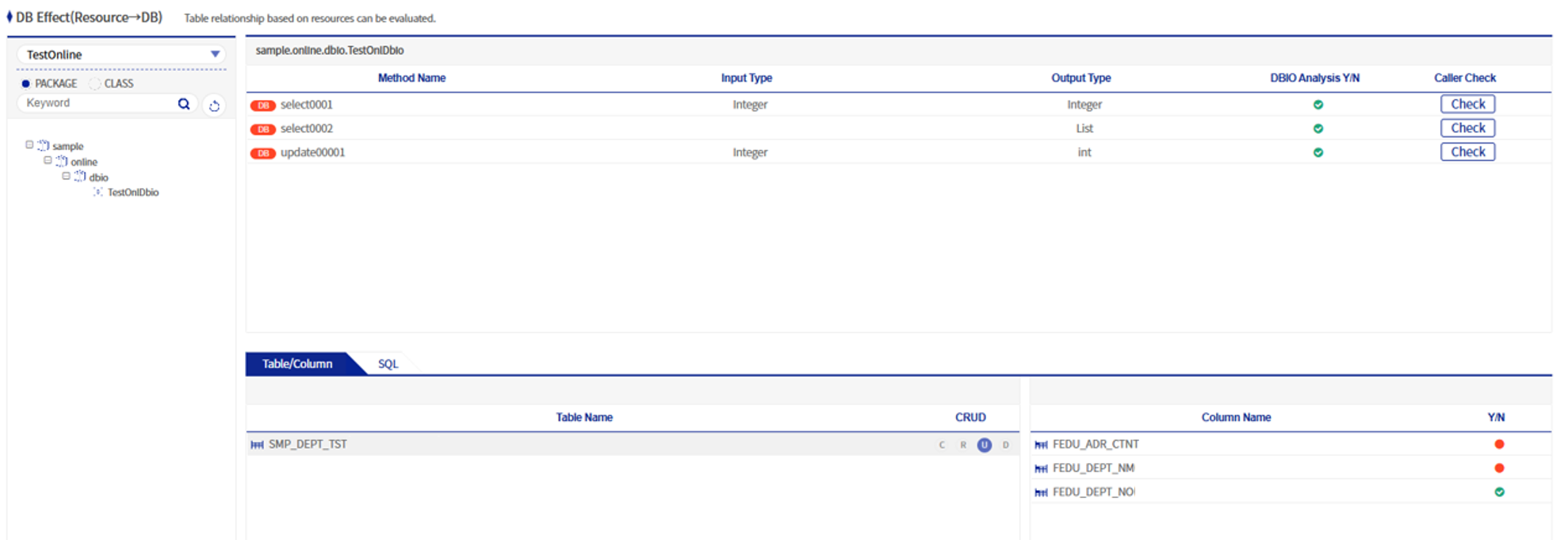The height and width of the screenshot is (540, 1568).
Task: Click green analysis checkmark for select0002
Action: [x=1318, y=128]
